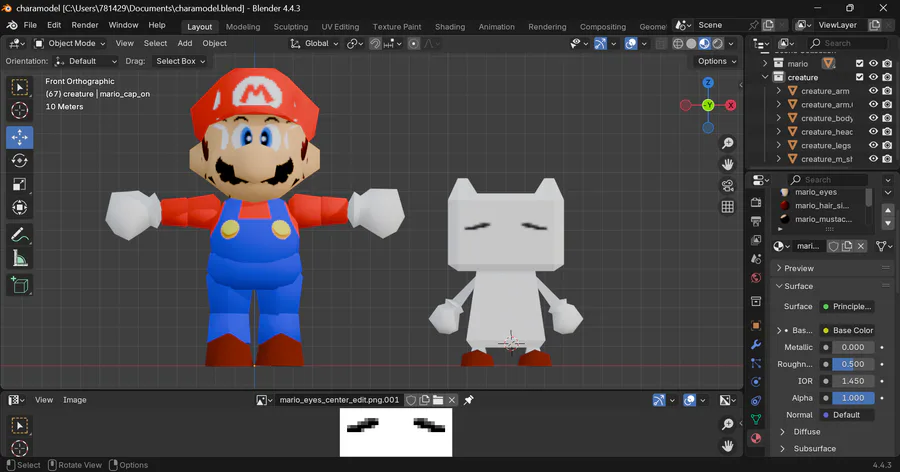Open the Render properties tab
The width and height of the screenshot is (900, 472).
(x=756, y=202)
